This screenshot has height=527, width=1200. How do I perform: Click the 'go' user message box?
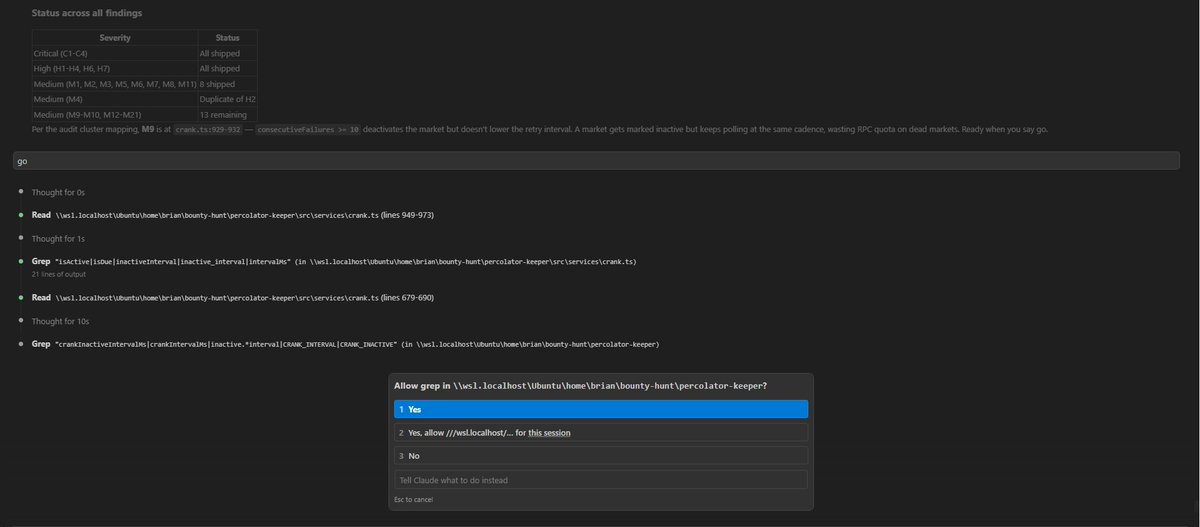[596, 161]
